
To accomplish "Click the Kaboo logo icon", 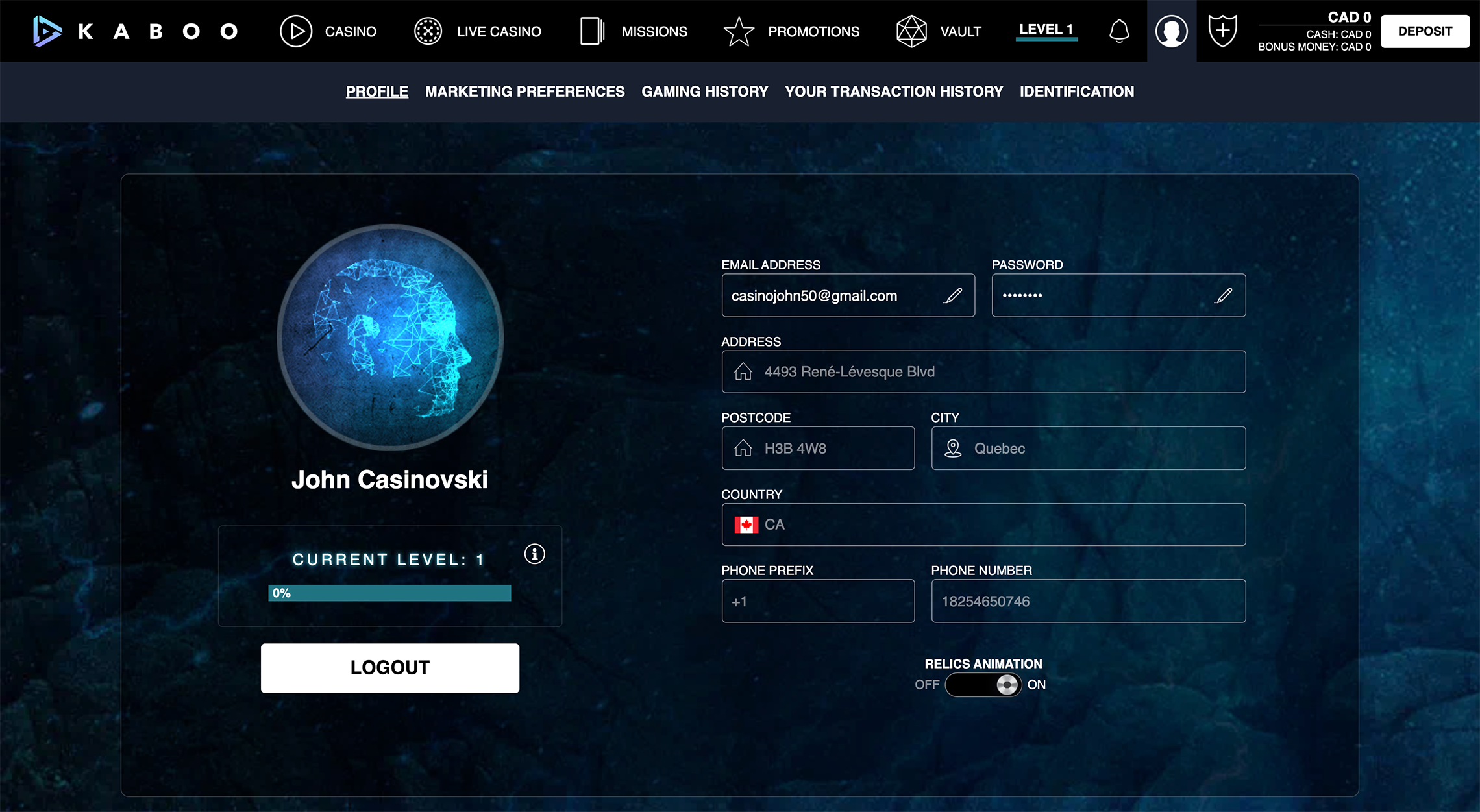I will (x=47, y=31).
